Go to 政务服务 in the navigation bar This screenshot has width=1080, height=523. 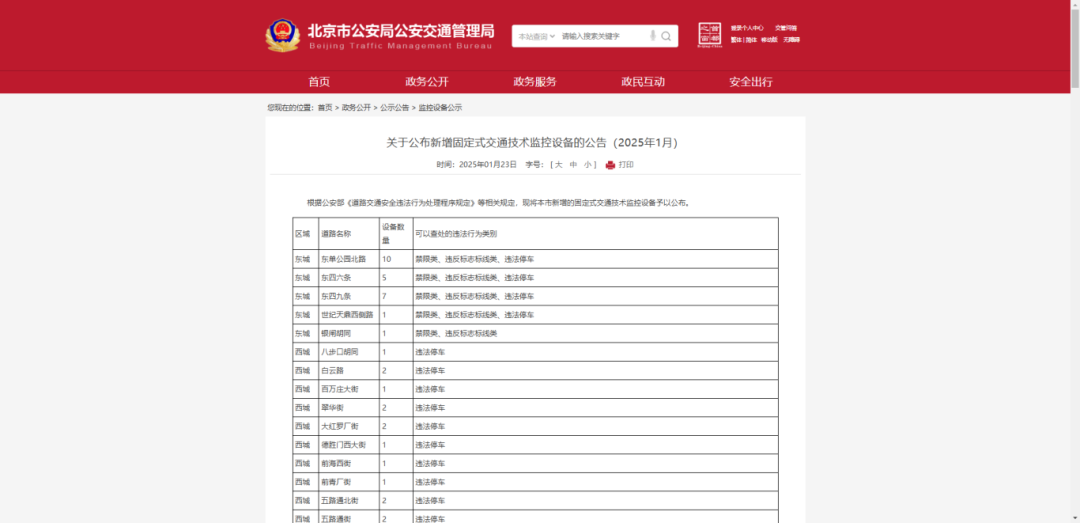pos(535,82)
